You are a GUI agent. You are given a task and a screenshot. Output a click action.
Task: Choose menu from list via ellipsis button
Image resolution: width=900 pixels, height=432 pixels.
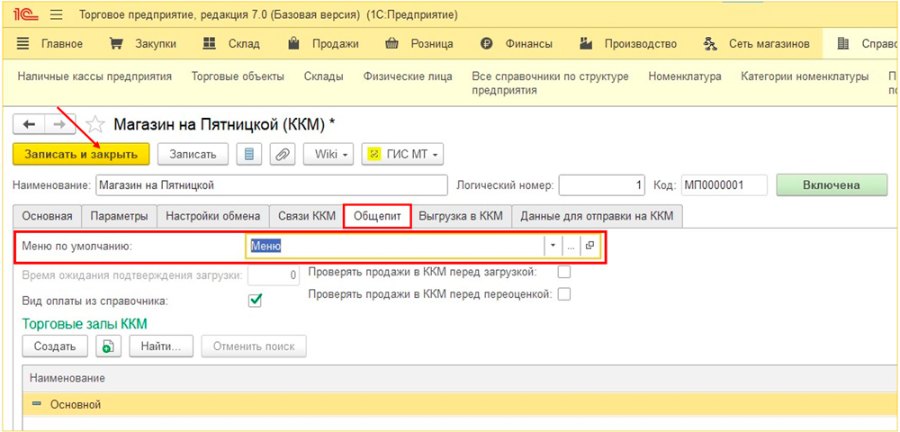tap(571, 246)
